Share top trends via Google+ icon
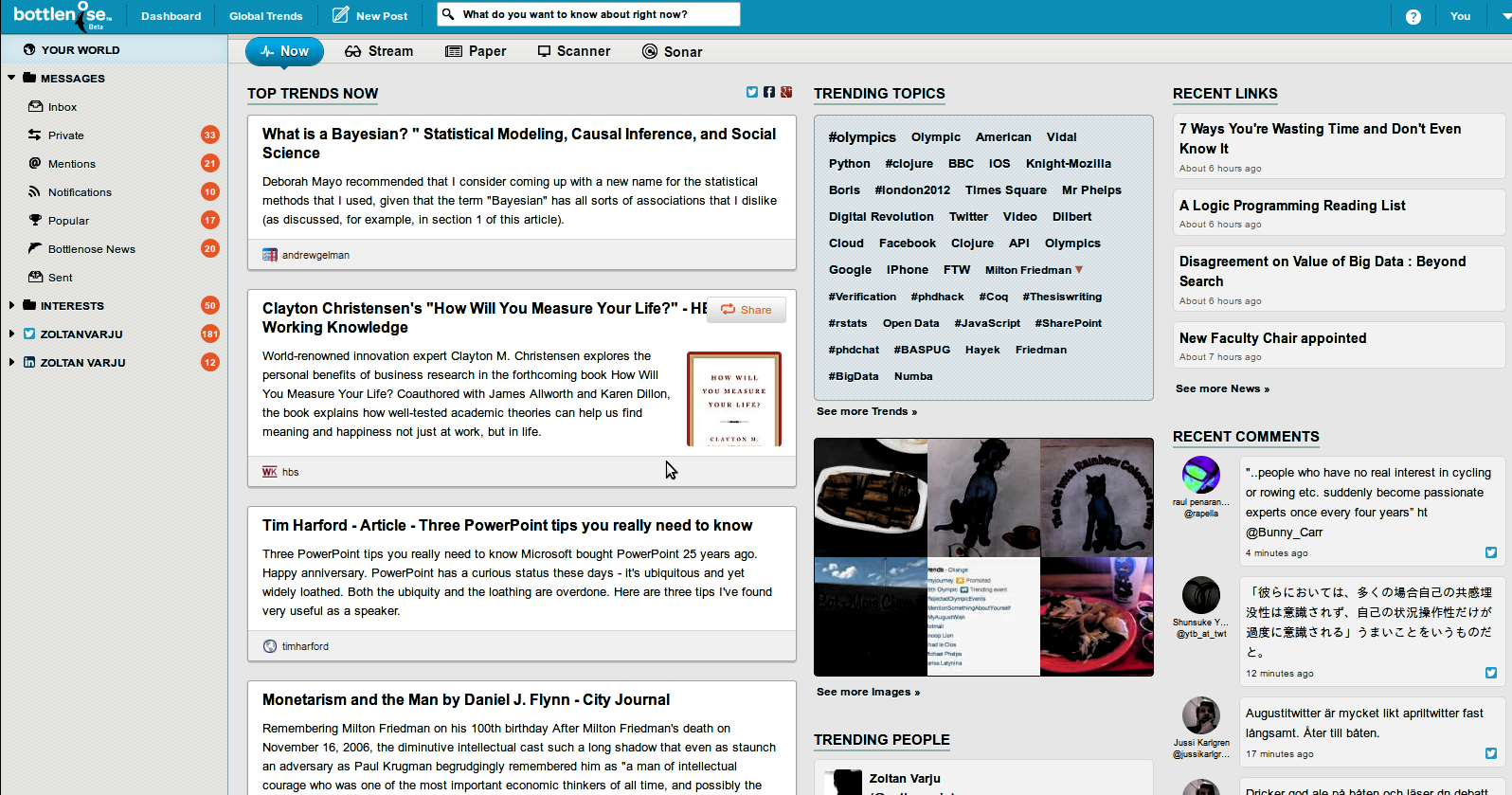1512x795 pixels. [786, 92]
